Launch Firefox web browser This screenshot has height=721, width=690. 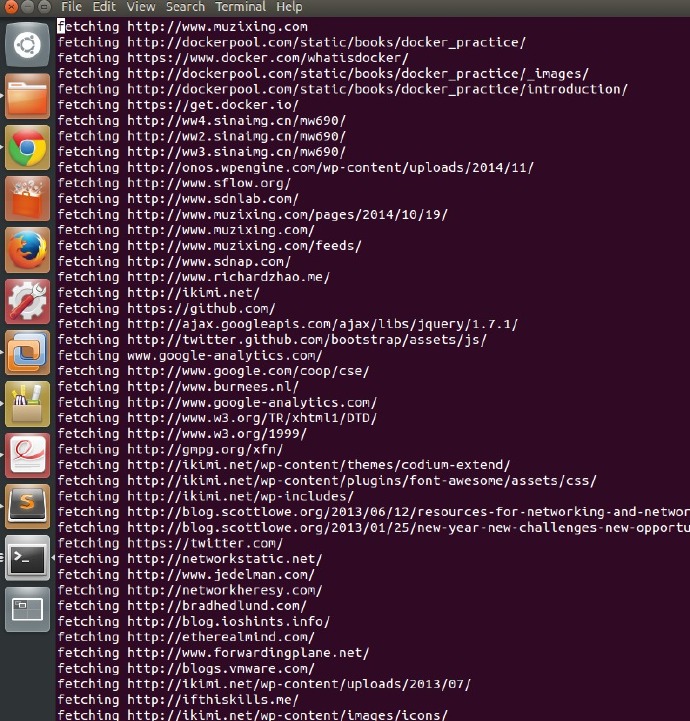[27, 250]
